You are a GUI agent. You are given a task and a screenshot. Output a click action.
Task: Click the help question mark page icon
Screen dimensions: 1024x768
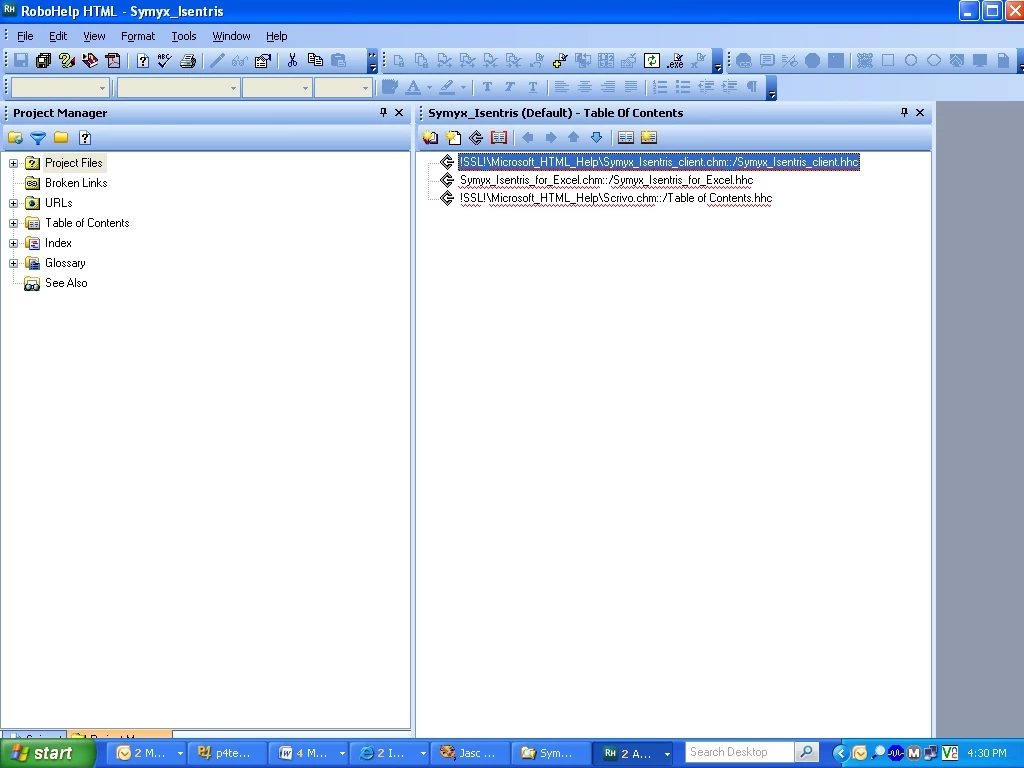[x=142, y=61]
